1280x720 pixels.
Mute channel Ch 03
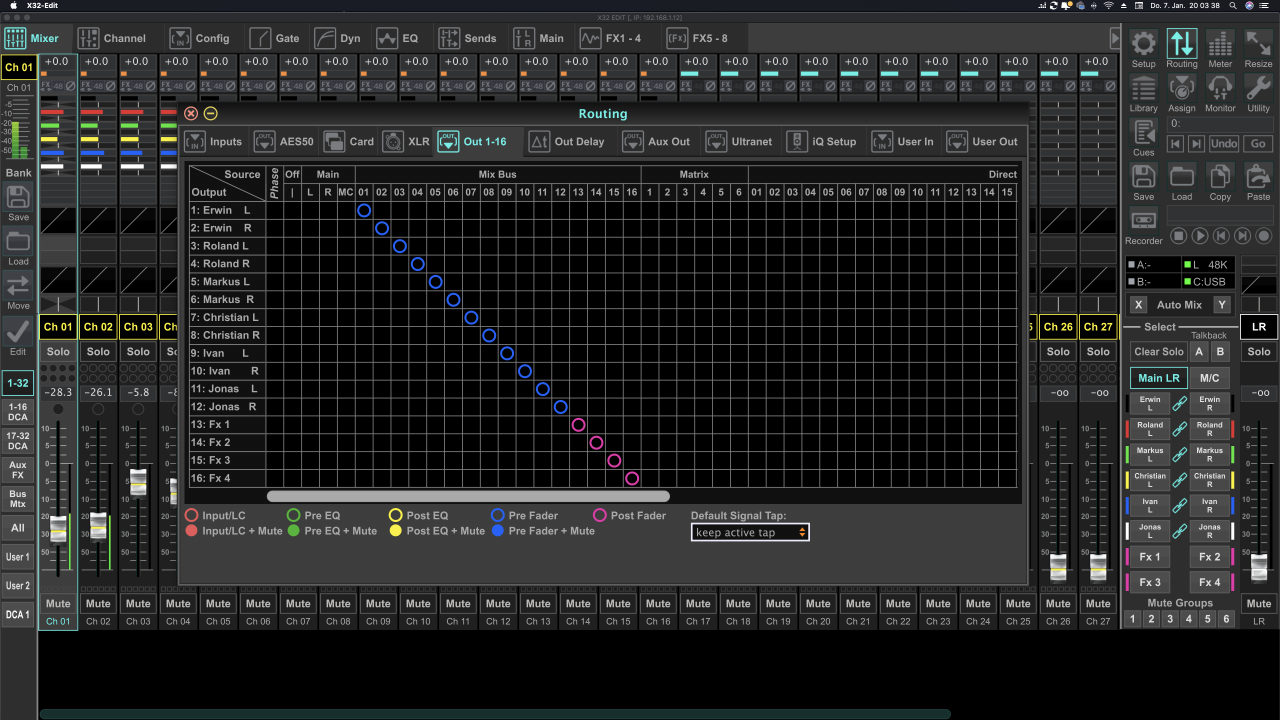(138, 603)
